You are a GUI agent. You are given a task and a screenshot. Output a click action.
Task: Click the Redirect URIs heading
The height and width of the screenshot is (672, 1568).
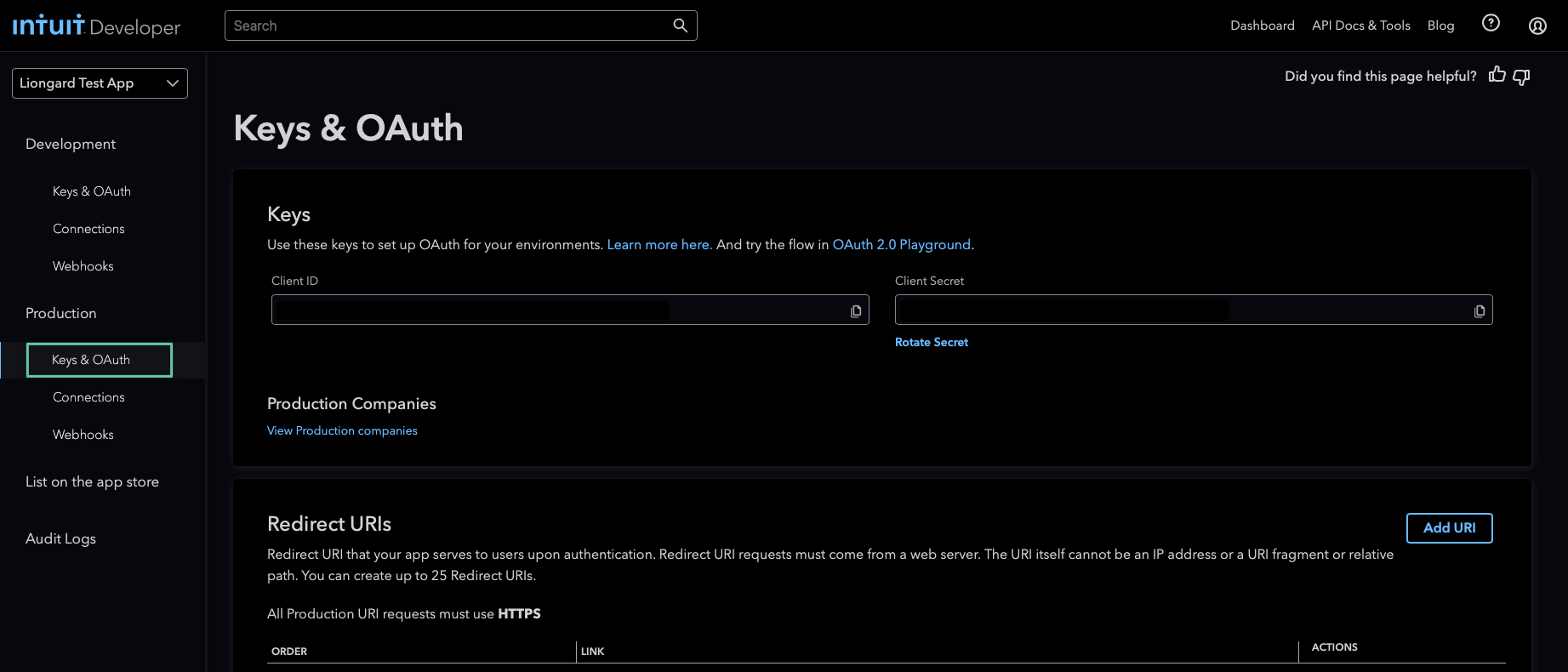point(329,524)
